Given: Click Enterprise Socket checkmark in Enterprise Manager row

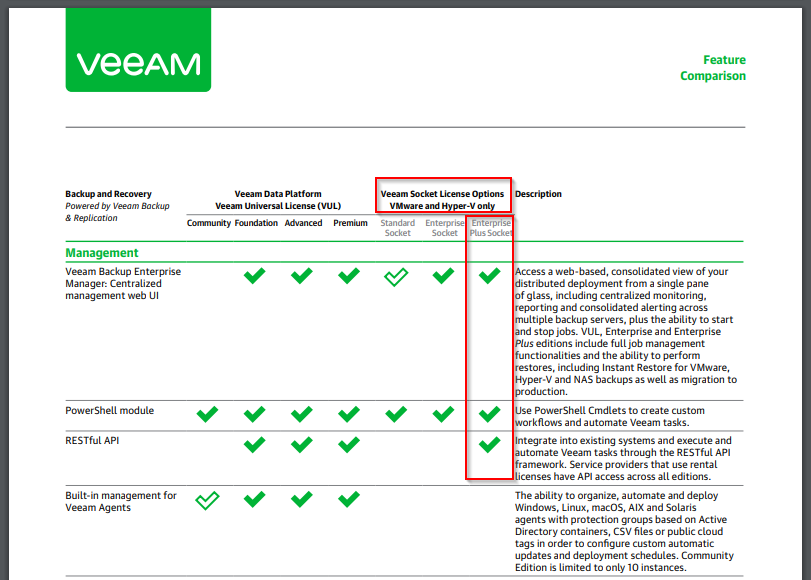Looking at the screenshot, I should (443, 276).
